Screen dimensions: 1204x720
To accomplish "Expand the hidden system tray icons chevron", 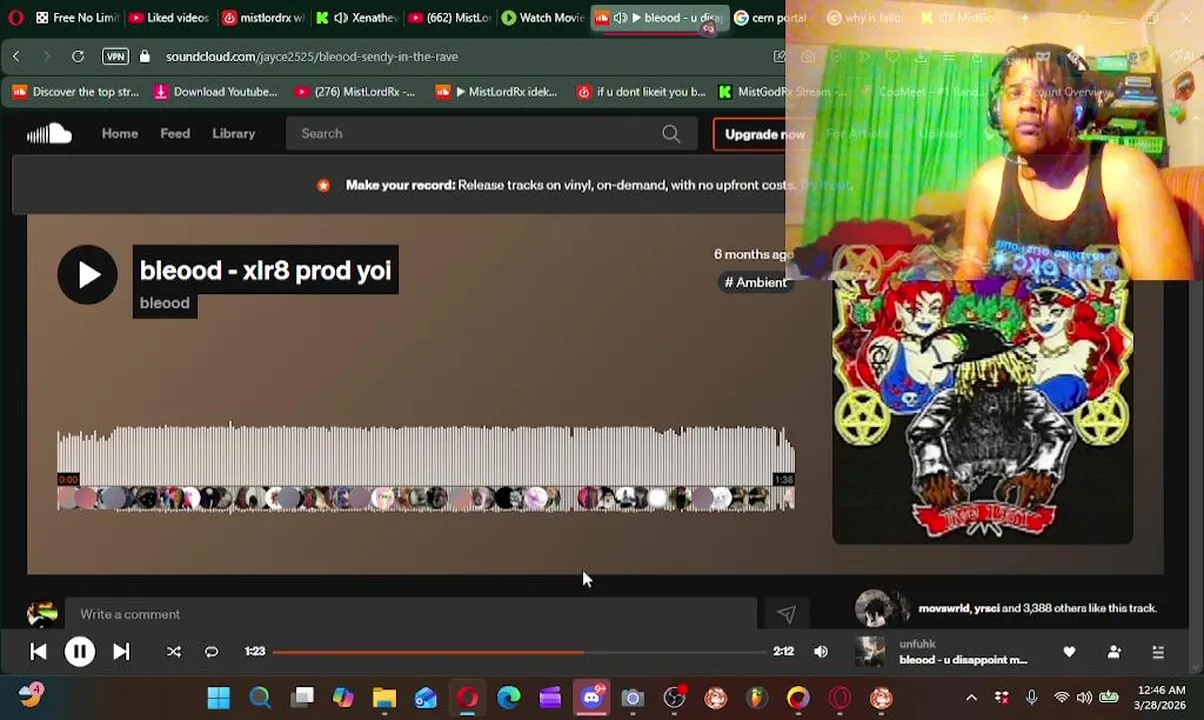I will click(x=971, y=698).
